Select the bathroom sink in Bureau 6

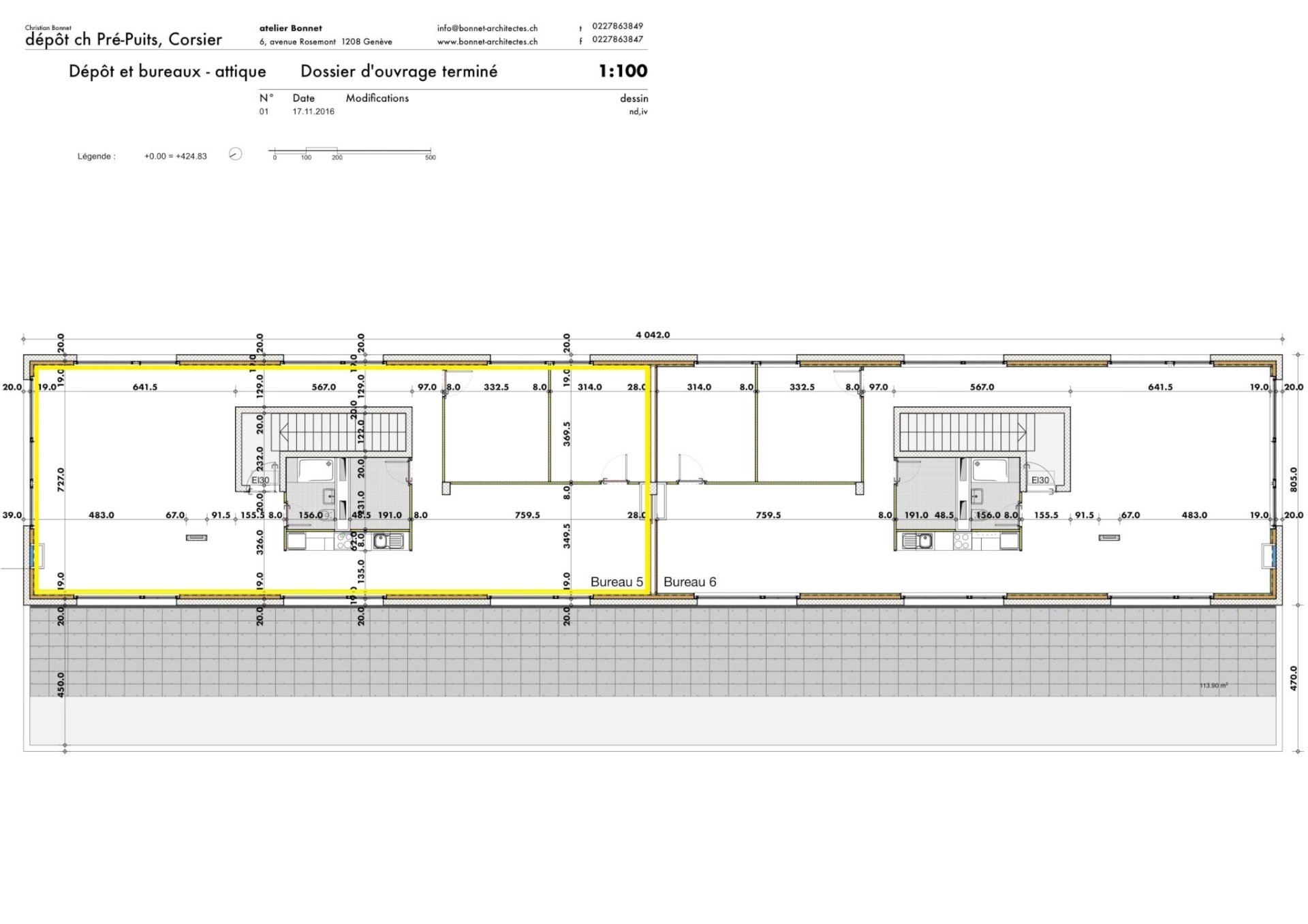978,497
